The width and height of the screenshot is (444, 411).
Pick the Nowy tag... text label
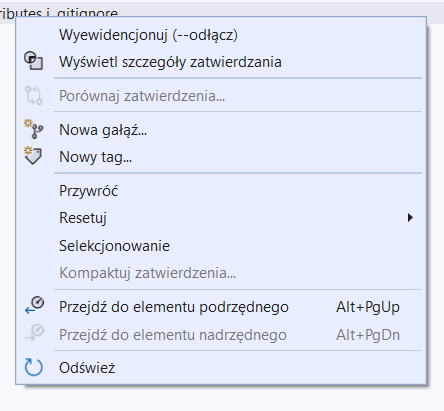point(96,157)
